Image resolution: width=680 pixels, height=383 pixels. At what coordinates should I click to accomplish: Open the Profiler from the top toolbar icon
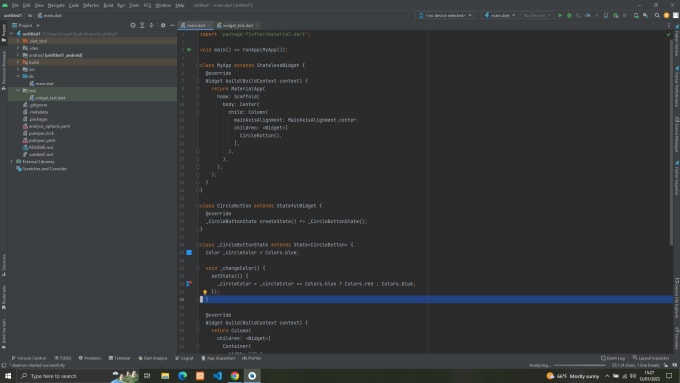click(x=588, y=15)
